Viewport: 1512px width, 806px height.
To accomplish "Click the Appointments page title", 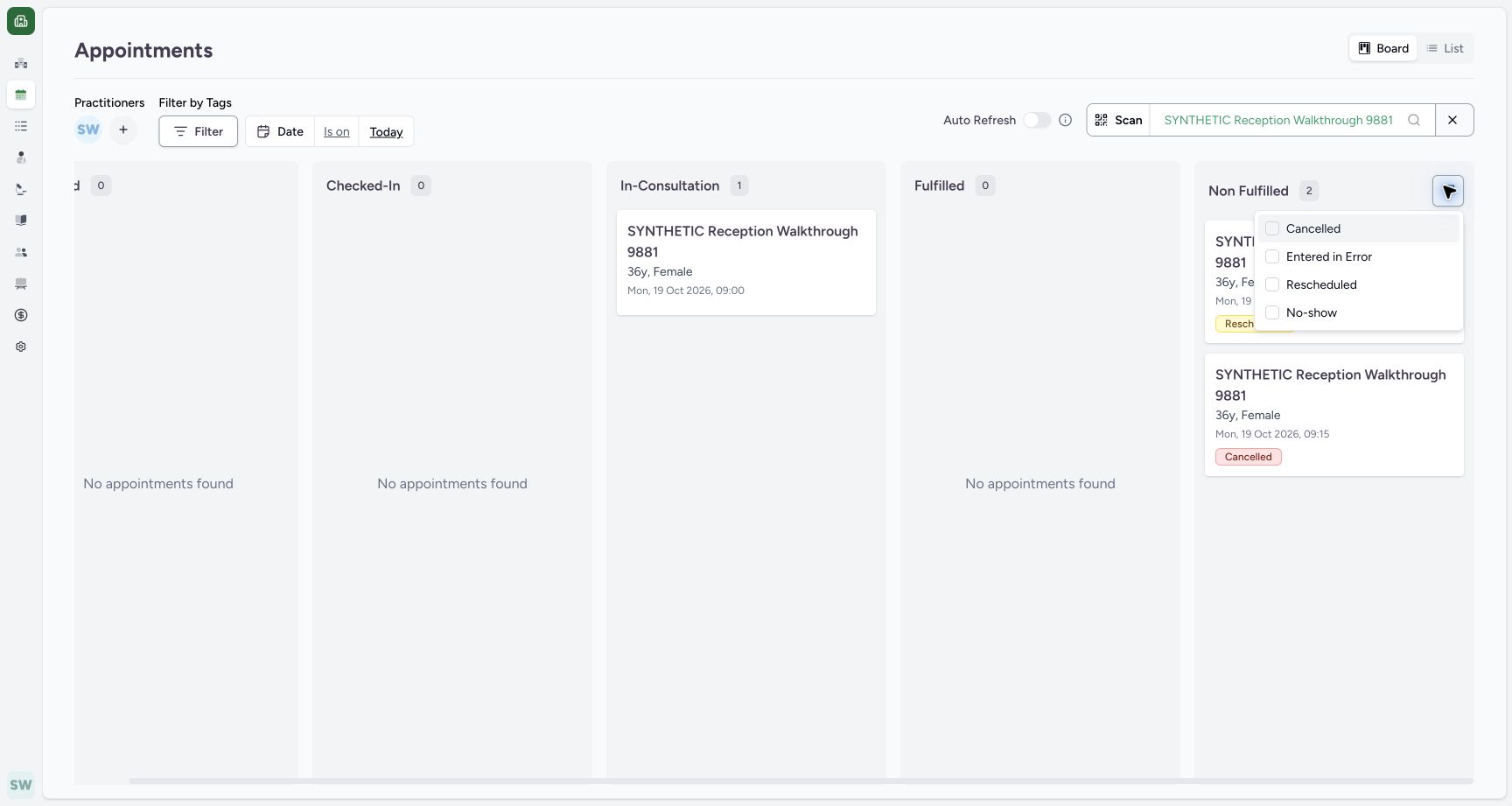I will pyautogui.click(x=143, y=50).
